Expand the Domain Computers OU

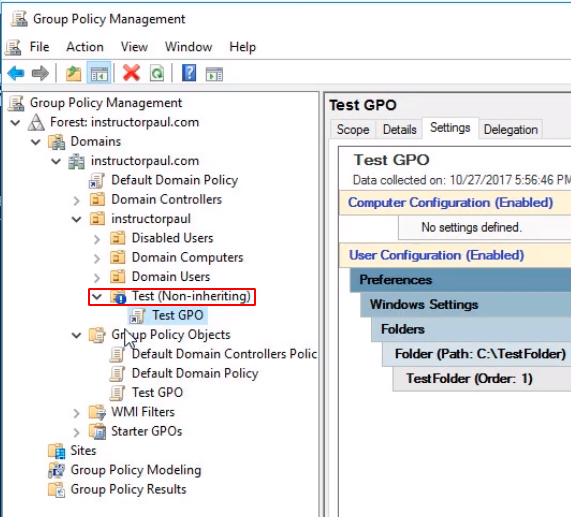pos(97,258)
